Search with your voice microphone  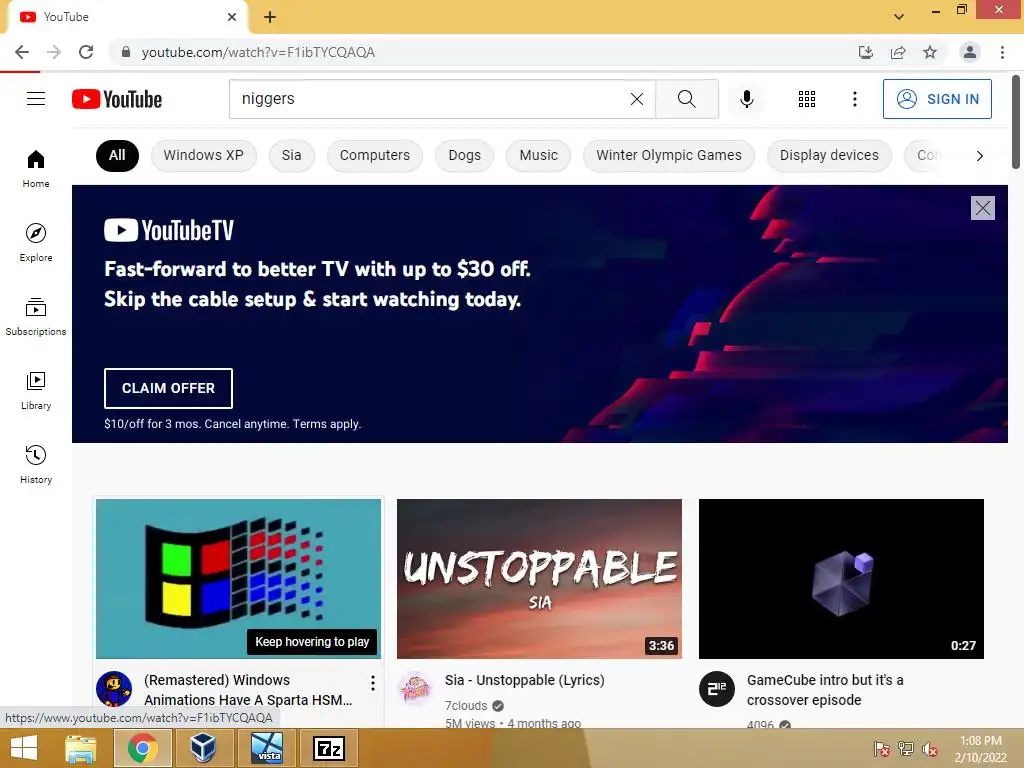pyautogui.click(x=746, y=99)
